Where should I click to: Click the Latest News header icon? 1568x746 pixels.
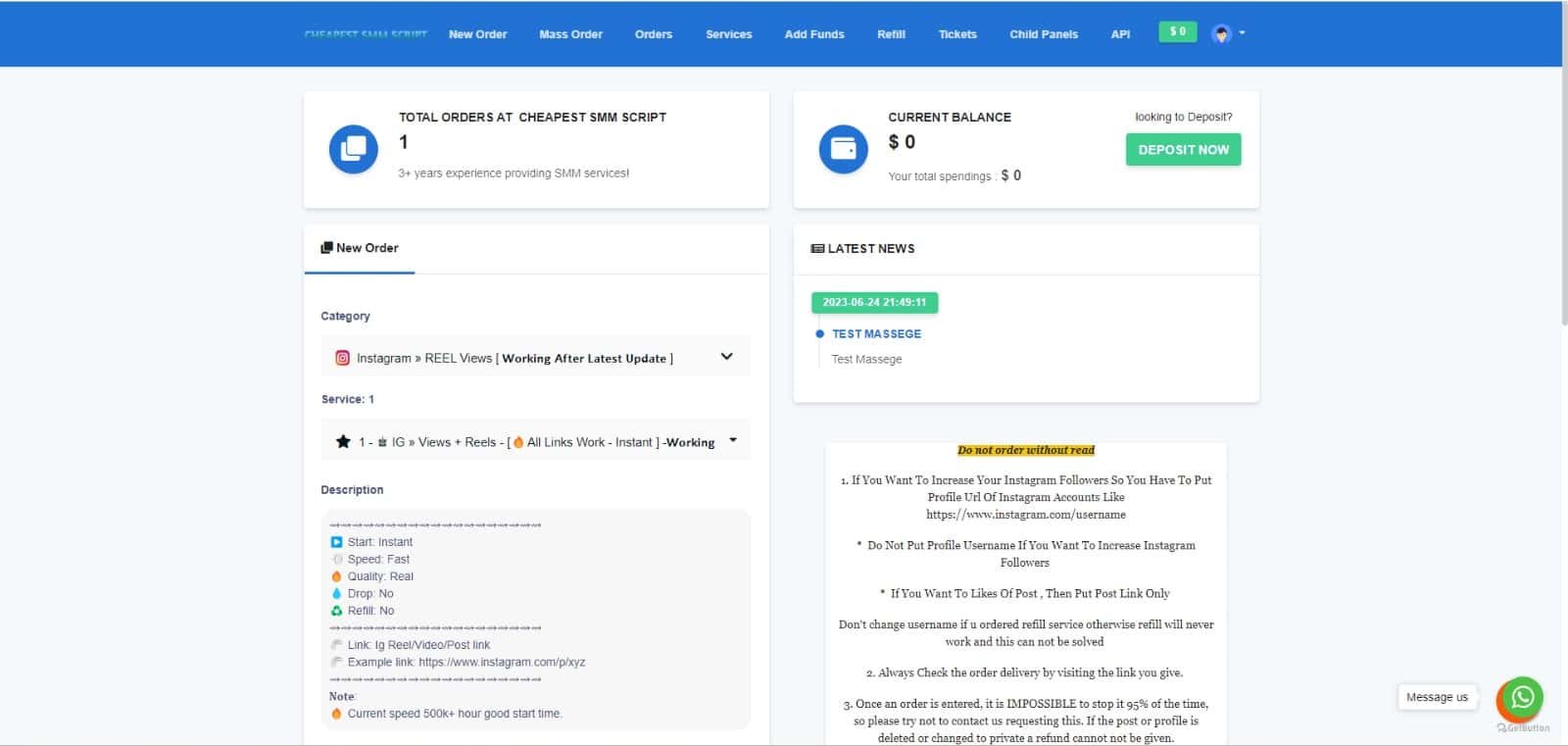click(x=817, y=249)
